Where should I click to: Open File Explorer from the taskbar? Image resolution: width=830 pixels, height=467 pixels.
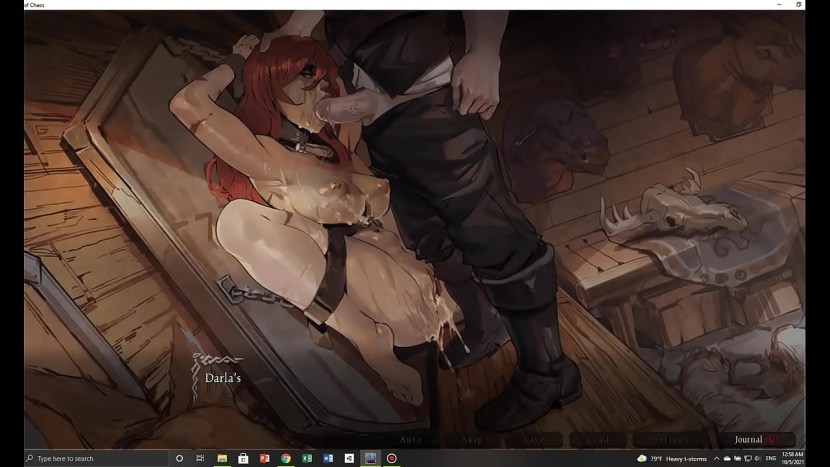222,458
